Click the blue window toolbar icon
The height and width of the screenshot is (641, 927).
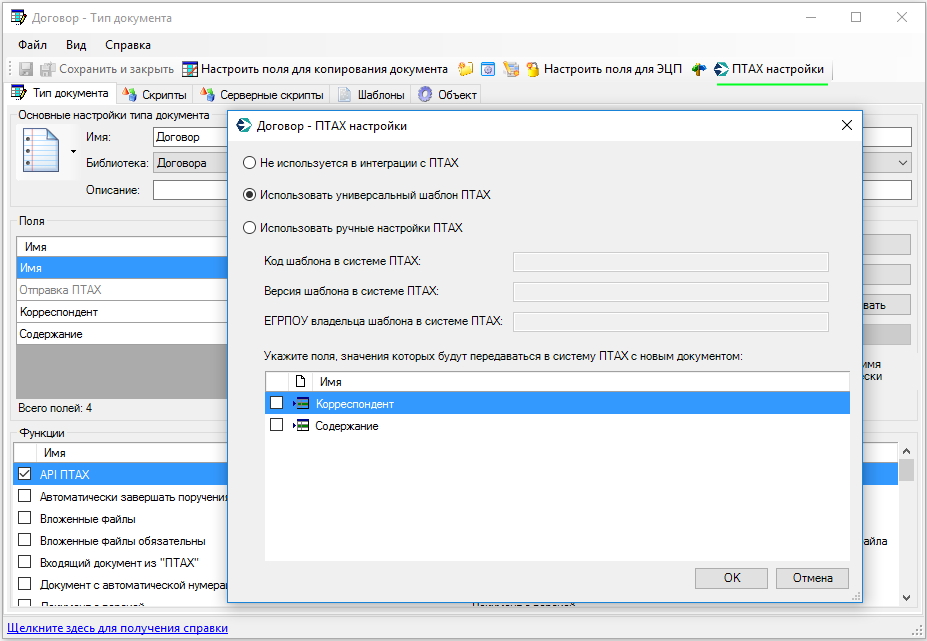[488, 69]
